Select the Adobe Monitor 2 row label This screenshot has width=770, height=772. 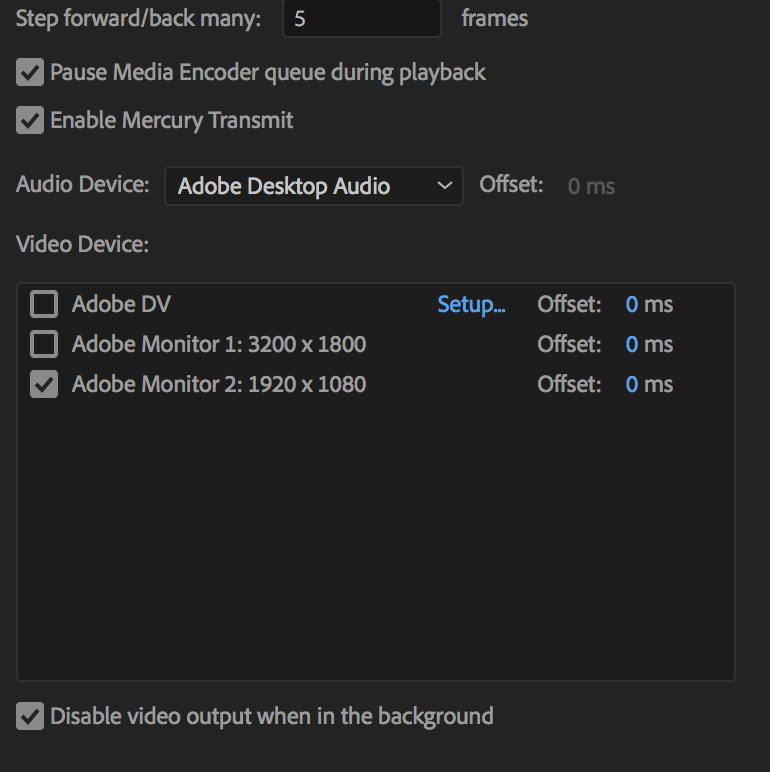(x=219, y=384)
